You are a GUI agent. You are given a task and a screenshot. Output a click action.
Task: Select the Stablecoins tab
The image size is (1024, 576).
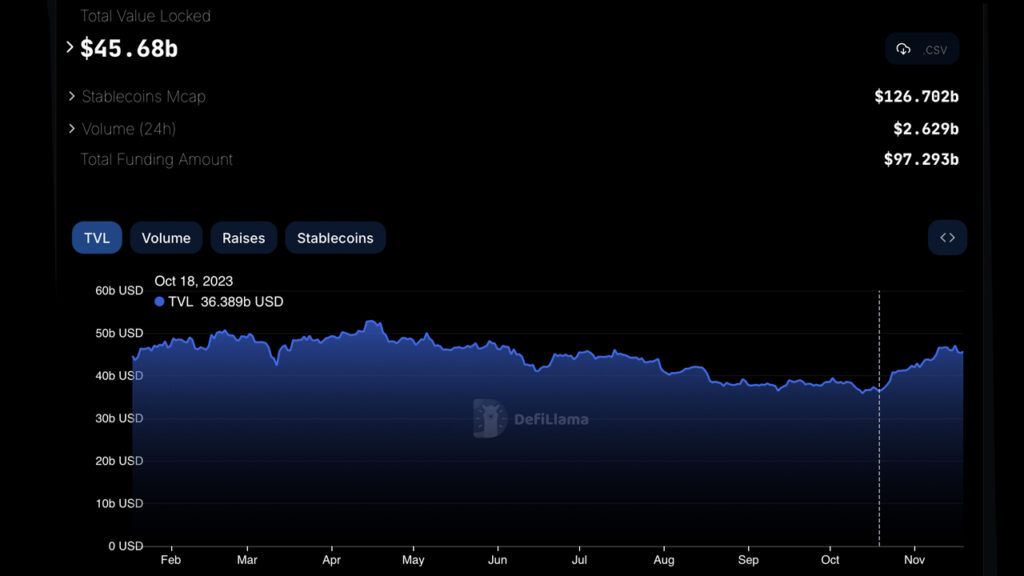tap(334, 237)
